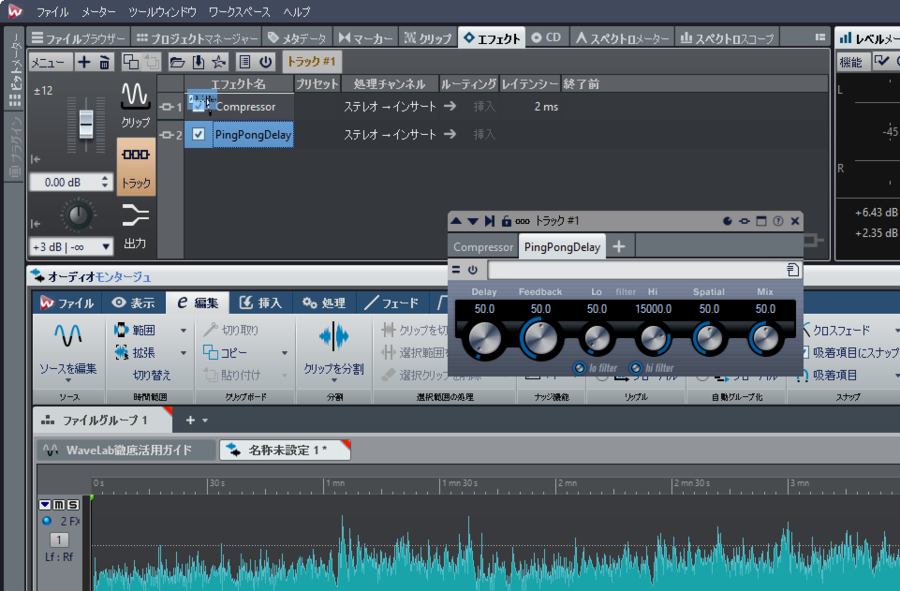The height and width of the screenshot is (591, 900).
Task: Open the ツールウィンドウ menu
Action: (162, 11)
